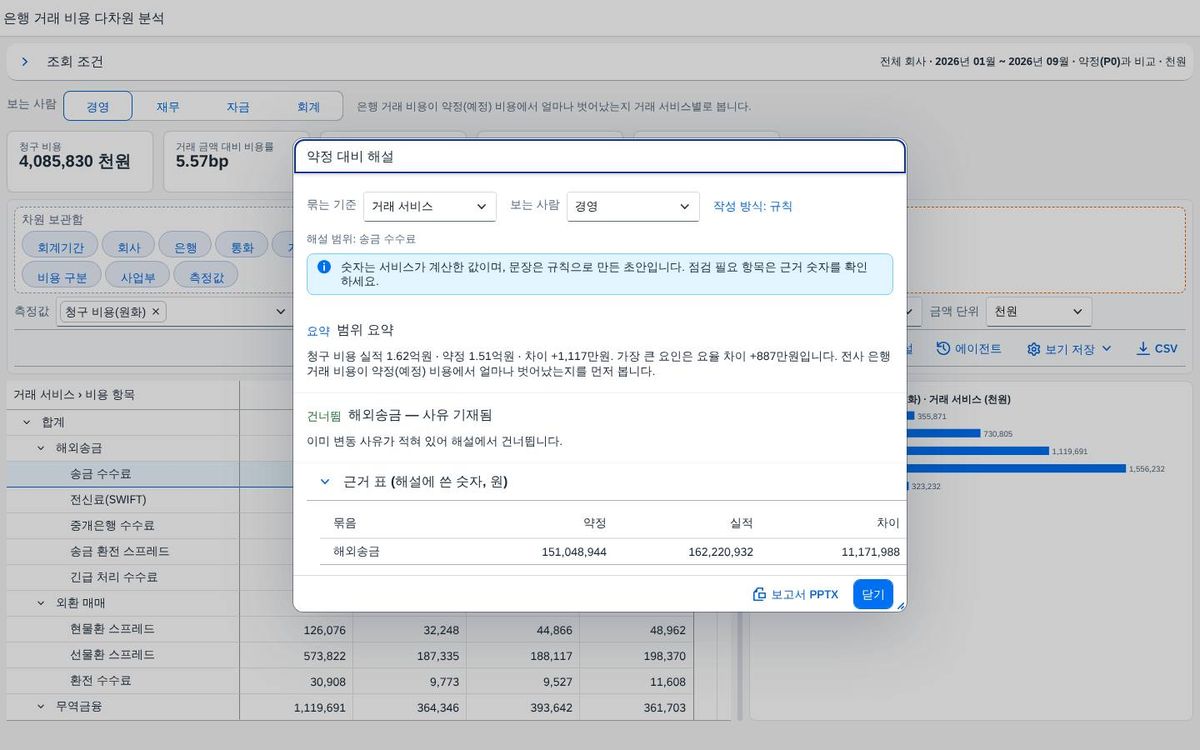Collapse the 합계 tree row

click(x=27, y=422)
